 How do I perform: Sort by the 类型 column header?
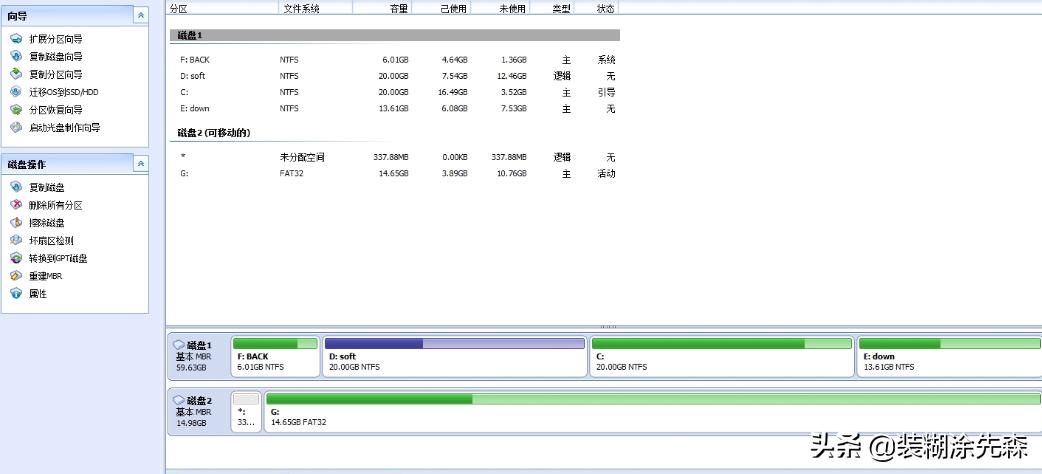pos(552,8)
